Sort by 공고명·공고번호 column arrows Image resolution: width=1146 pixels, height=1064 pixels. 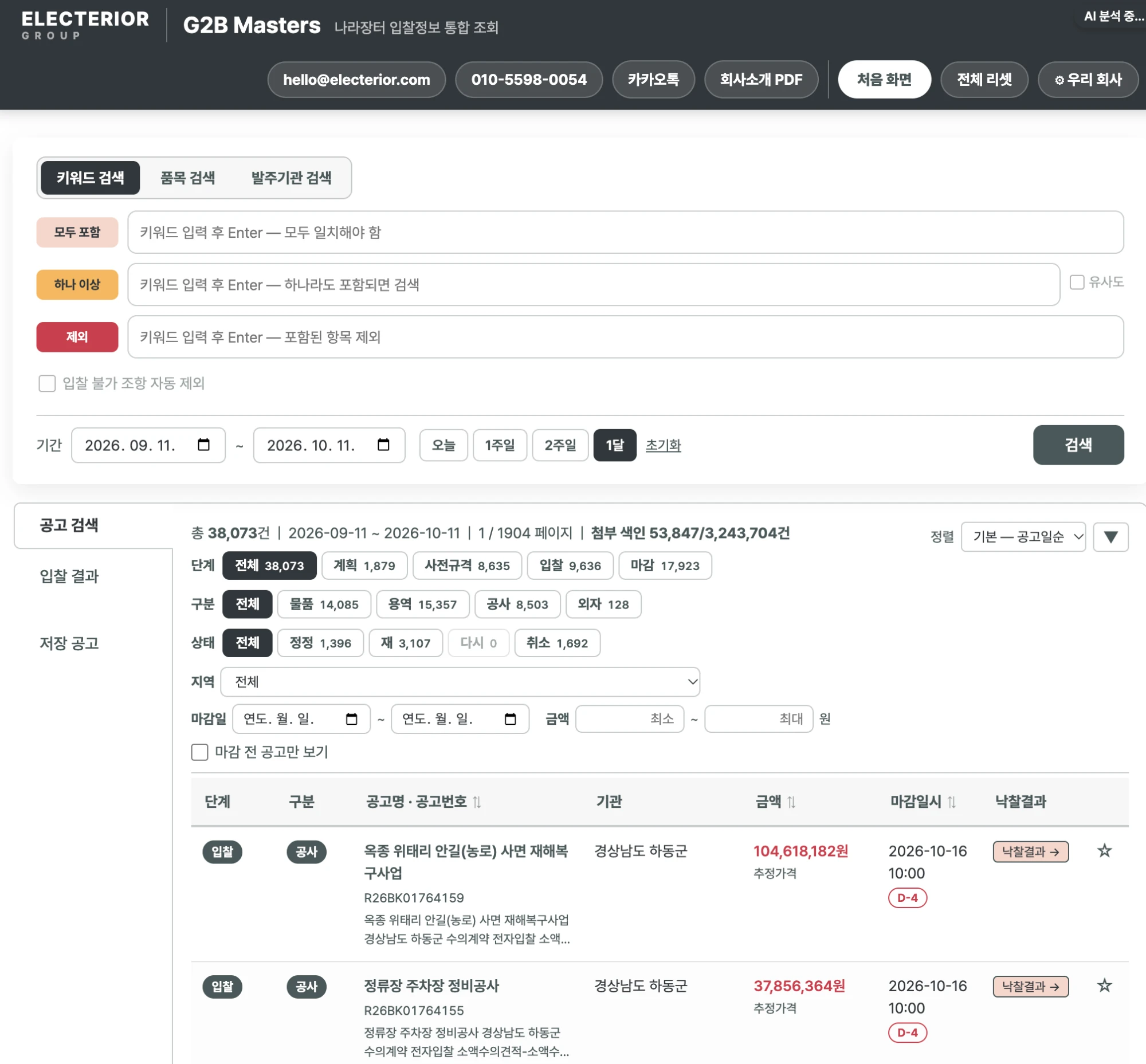[477, 802]
